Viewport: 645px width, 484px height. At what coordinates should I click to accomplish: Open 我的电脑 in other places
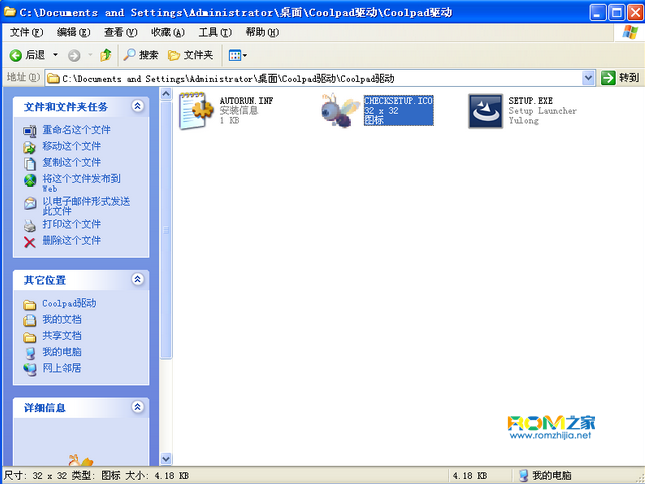pos(62,352)
